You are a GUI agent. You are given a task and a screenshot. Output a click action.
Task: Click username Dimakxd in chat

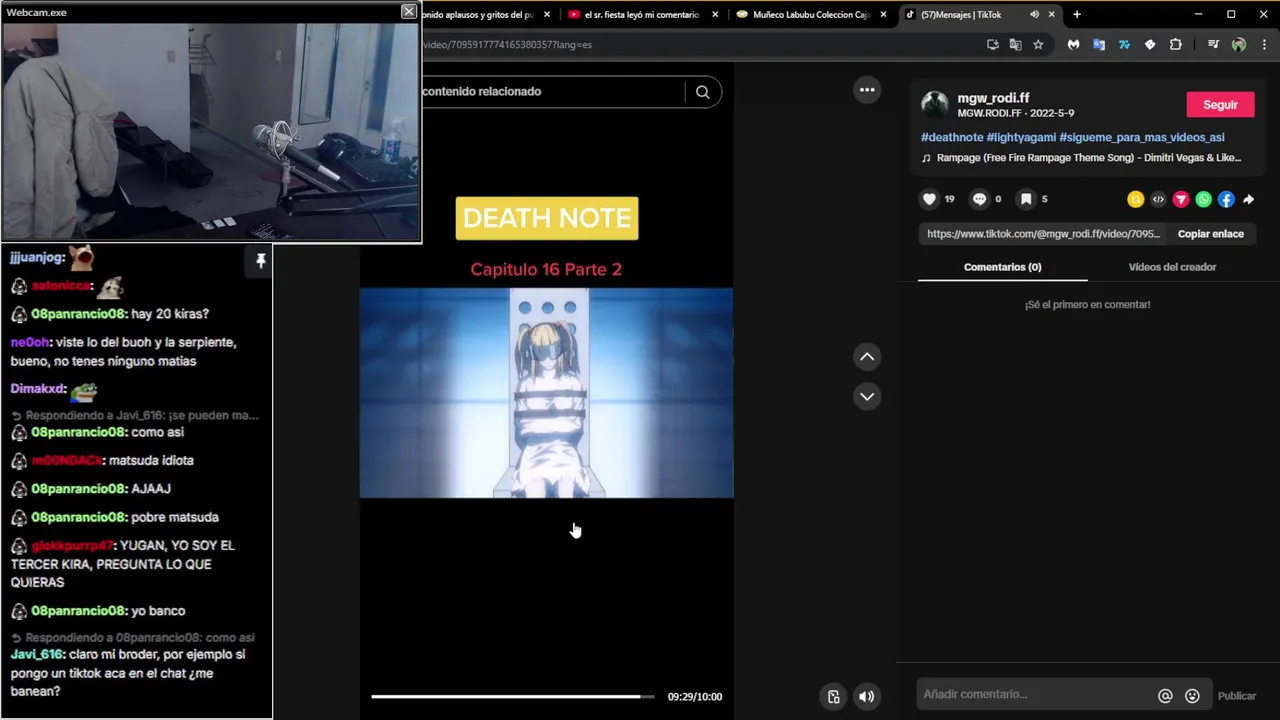tap(38, 389)
